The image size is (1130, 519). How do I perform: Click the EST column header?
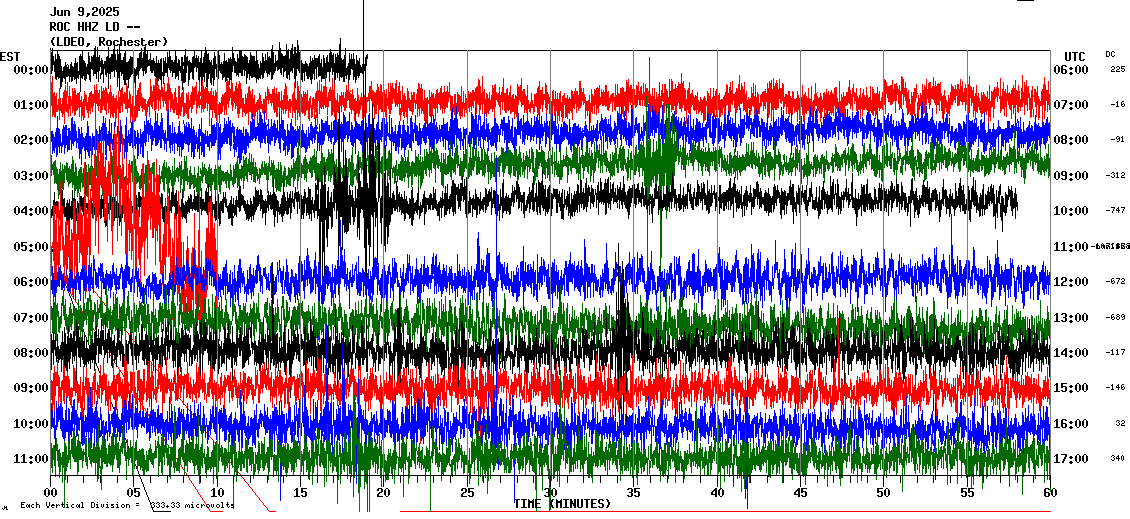[10, 56]
